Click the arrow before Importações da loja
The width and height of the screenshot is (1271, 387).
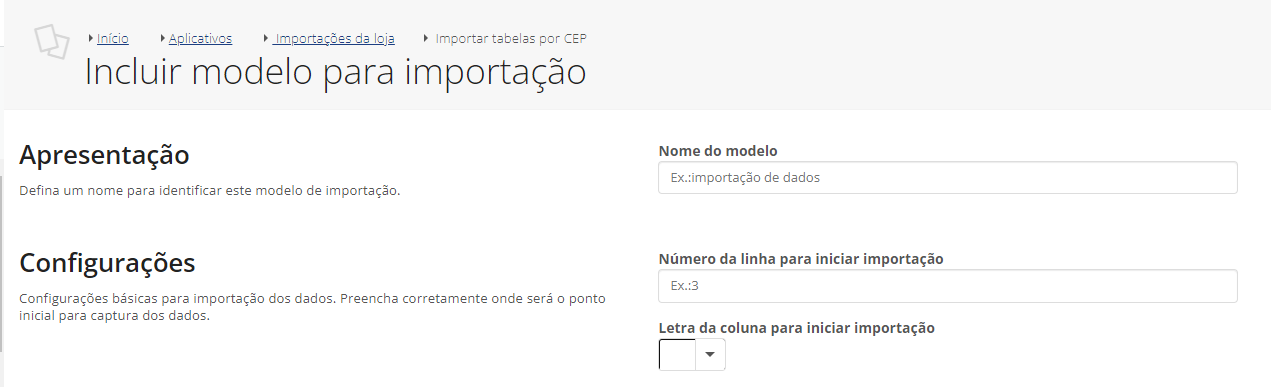[x=267, y=38]
